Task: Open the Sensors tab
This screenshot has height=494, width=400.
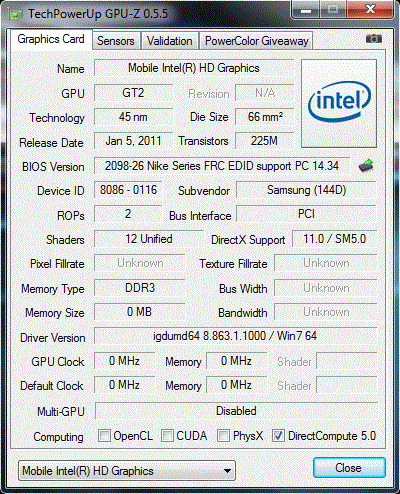Action: 116,41
